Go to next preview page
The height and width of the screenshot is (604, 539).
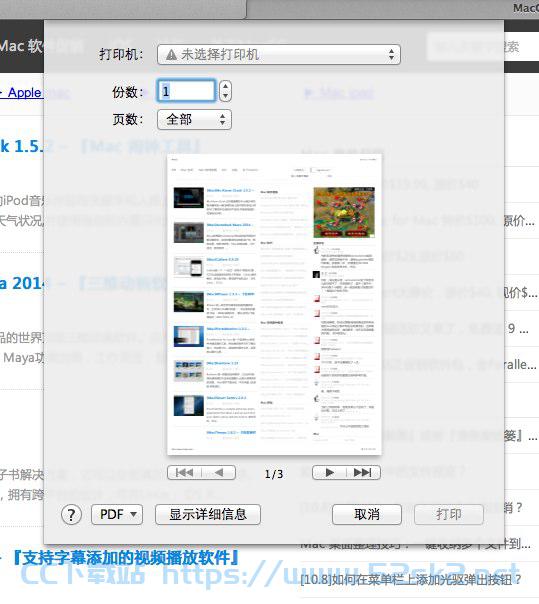tap(329, 472)
